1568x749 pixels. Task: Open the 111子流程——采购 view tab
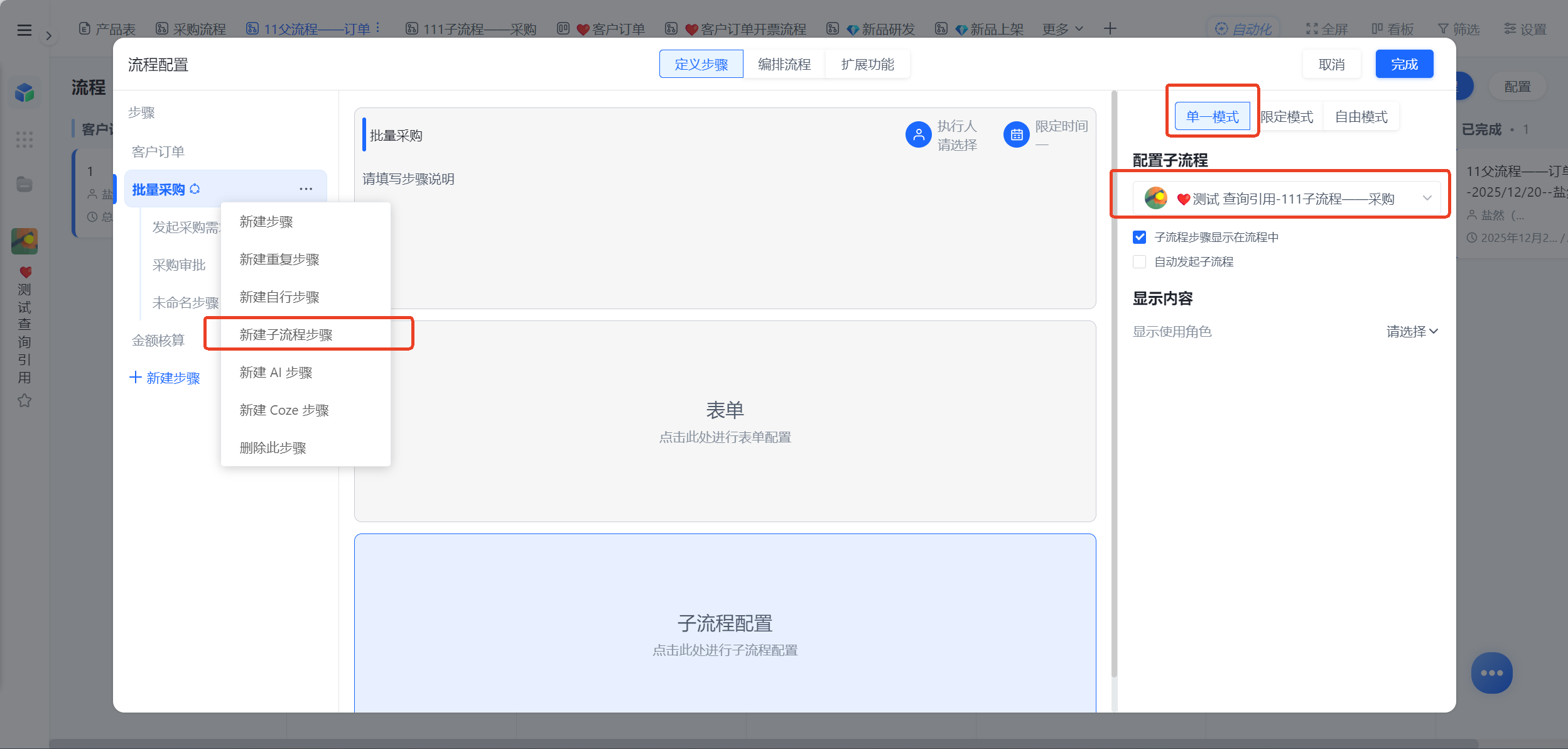pos(471,29)
